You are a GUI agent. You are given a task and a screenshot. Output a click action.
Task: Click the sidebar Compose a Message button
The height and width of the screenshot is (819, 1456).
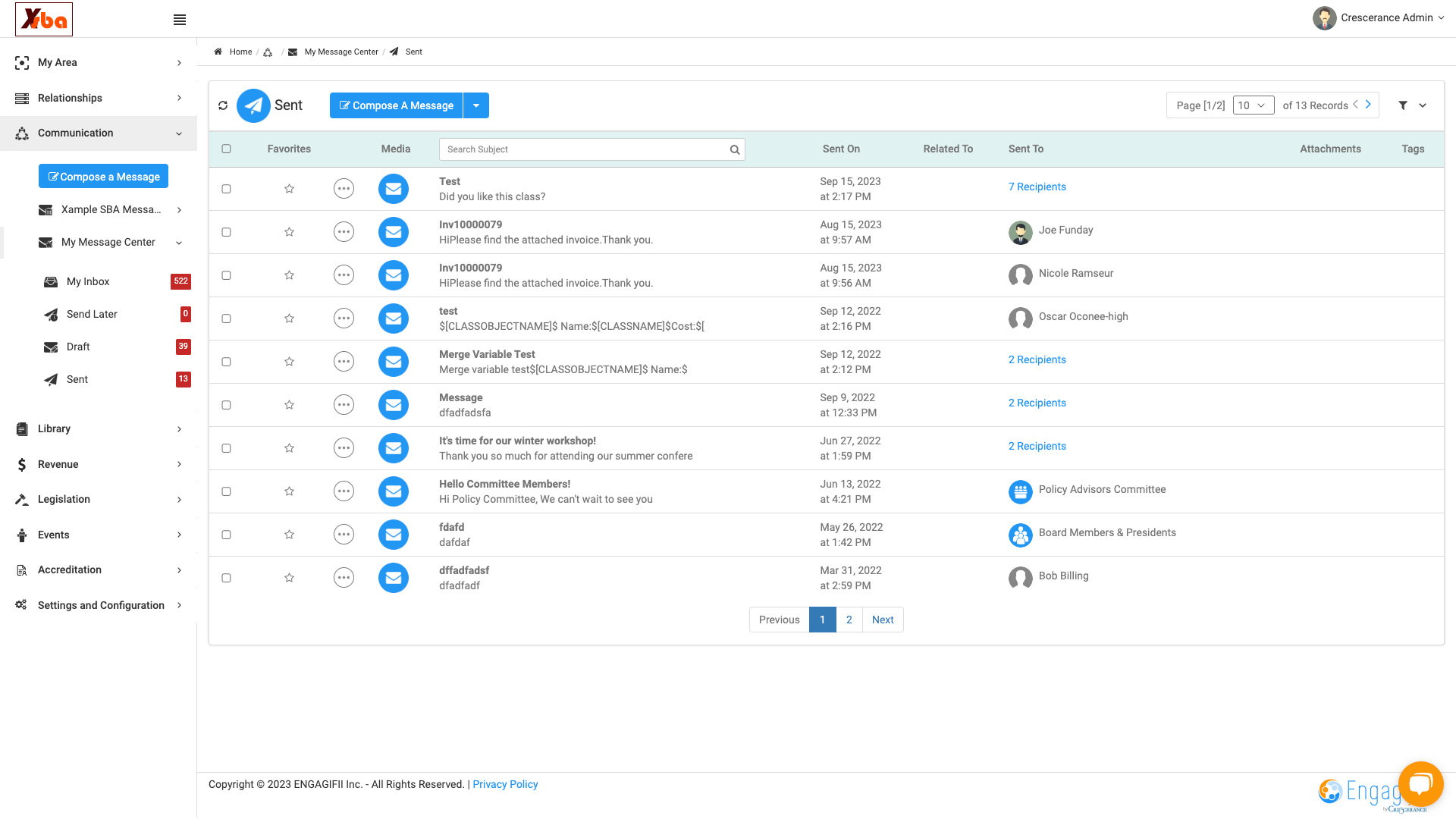click(x=103, y=177)
